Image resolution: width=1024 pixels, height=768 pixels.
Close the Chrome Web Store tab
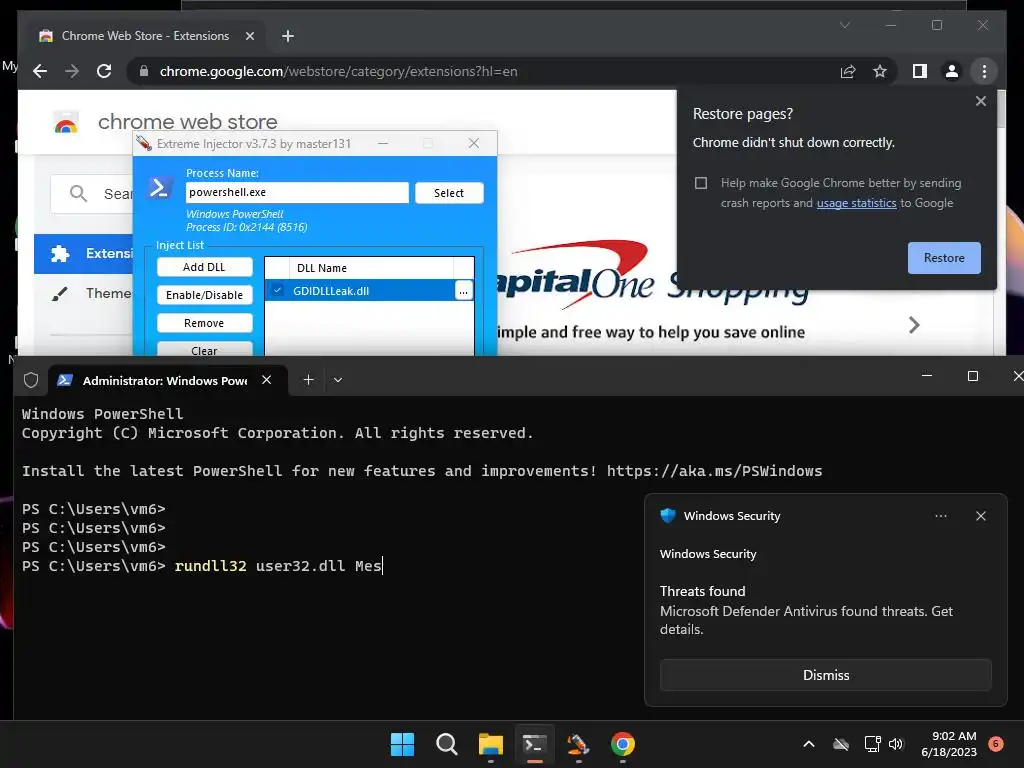(x=249, y=36)
